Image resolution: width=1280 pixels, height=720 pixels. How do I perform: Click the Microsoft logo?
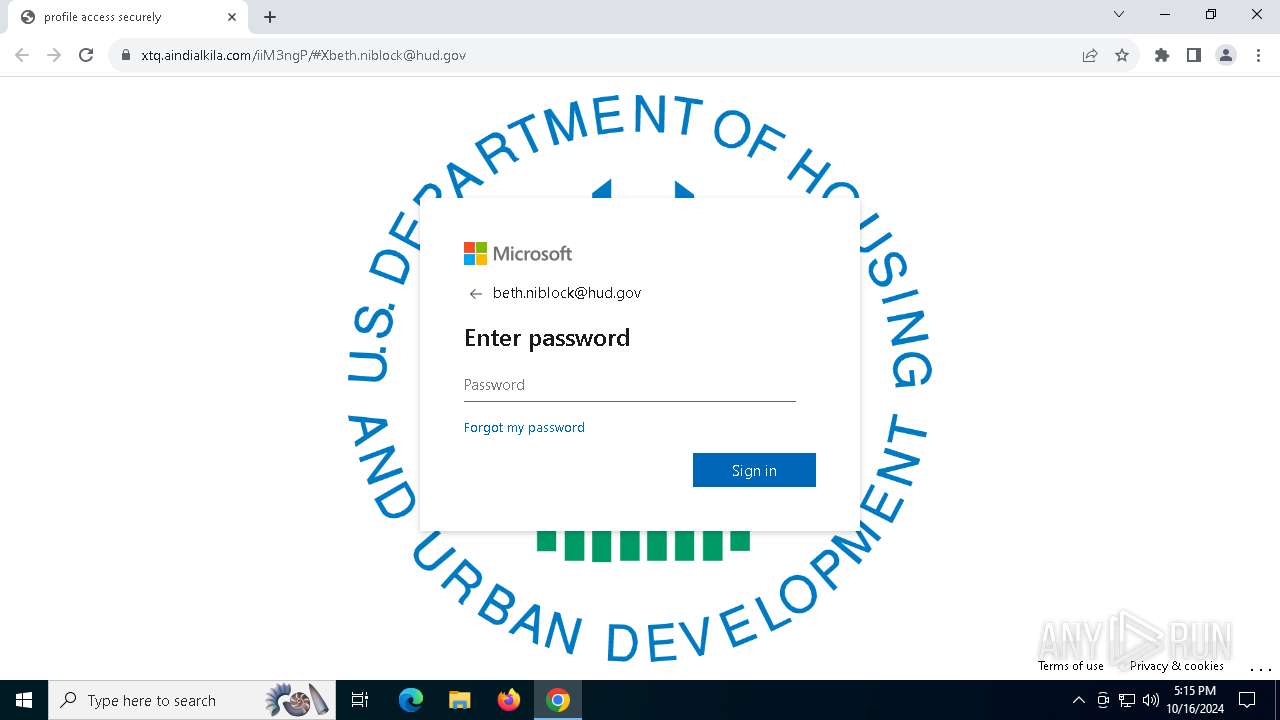518,253
